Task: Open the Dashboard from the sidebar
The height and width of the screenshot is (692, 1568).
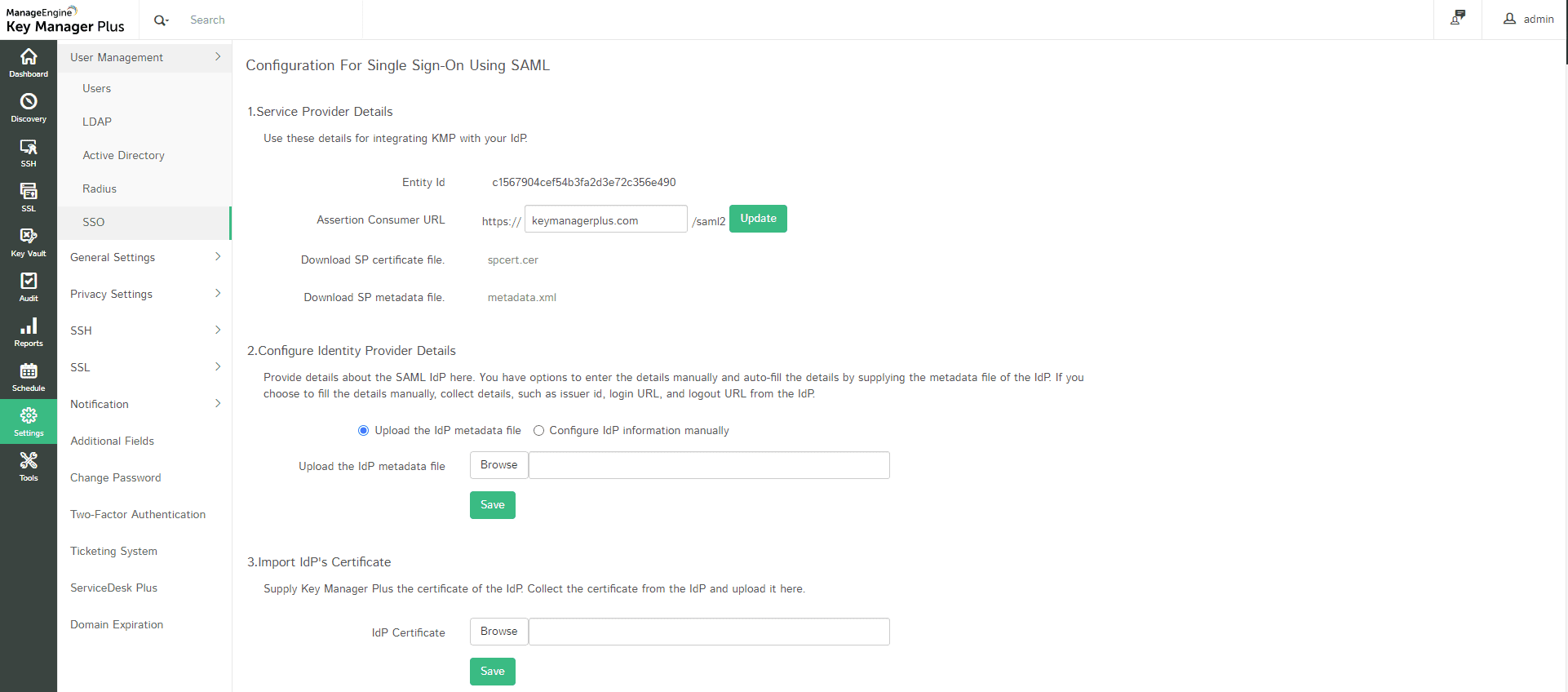Action: click(29, 62)
